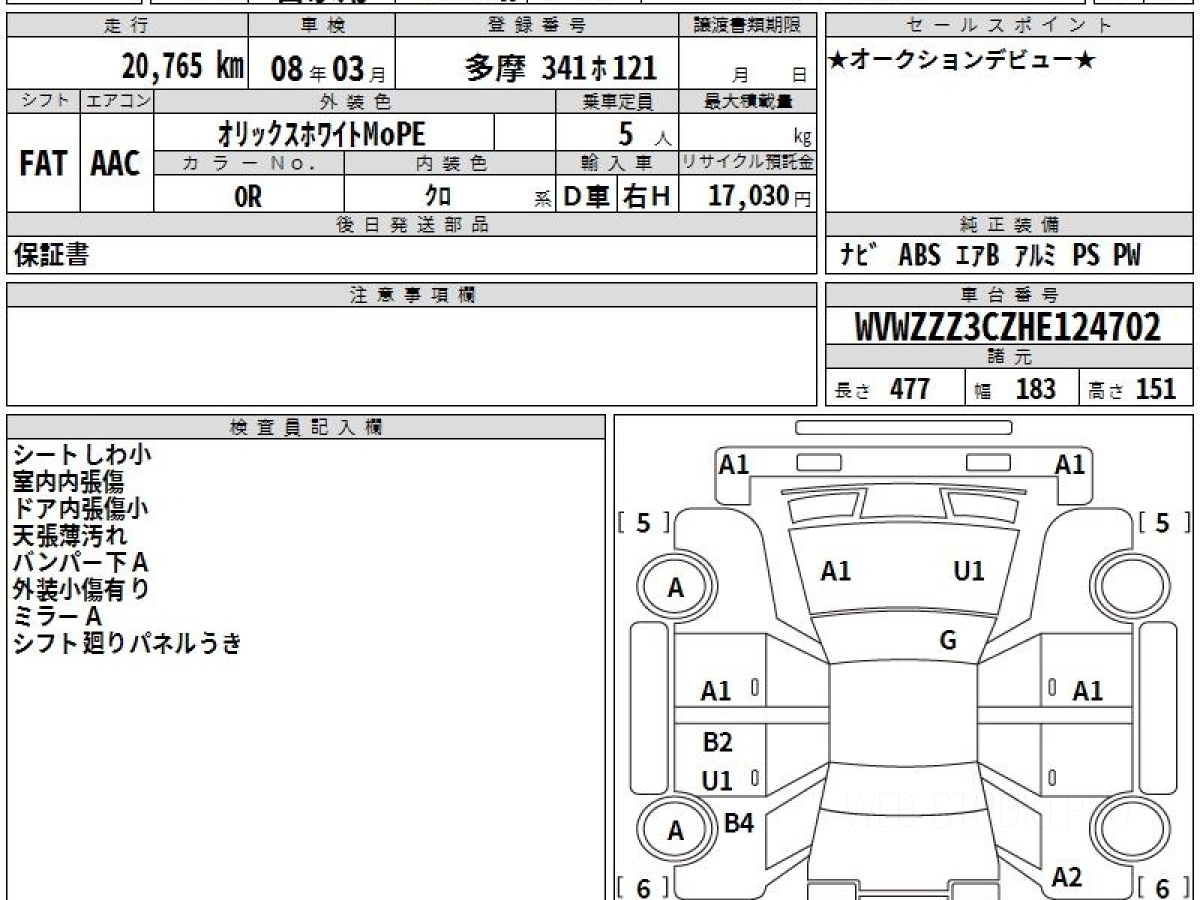The height and width of the screenshot is (900, 1200).
Task: Select the seating capacity 5 人
Action: click(643, 133)
